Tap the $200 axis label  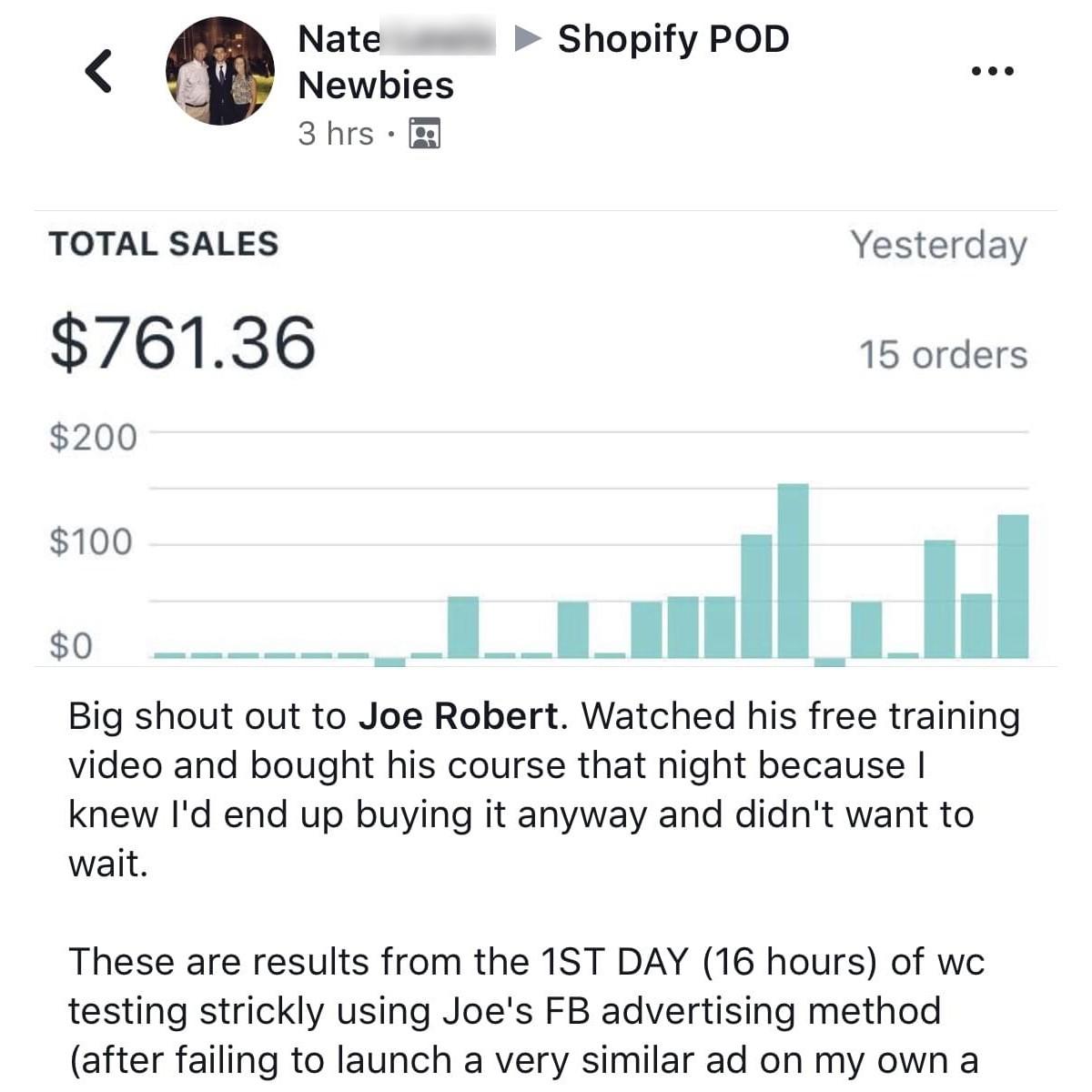point(93,438)
